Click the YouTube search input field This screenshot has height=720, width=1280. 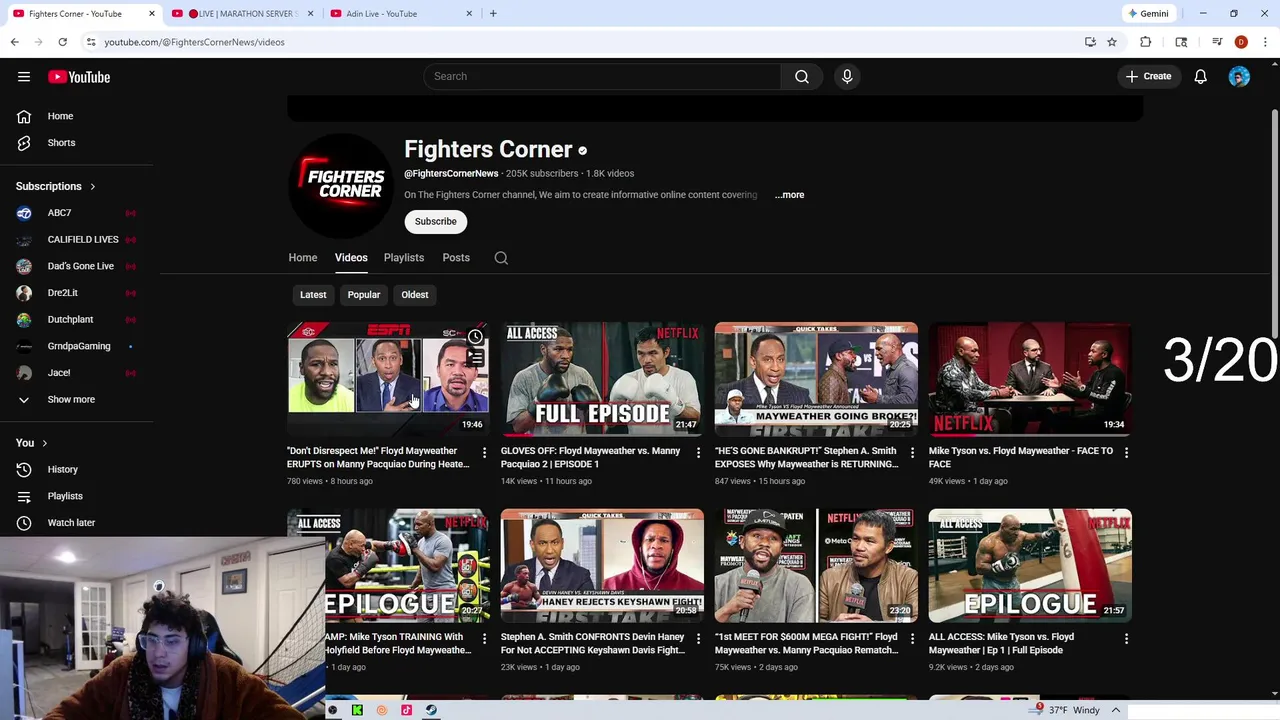[602, 76]
